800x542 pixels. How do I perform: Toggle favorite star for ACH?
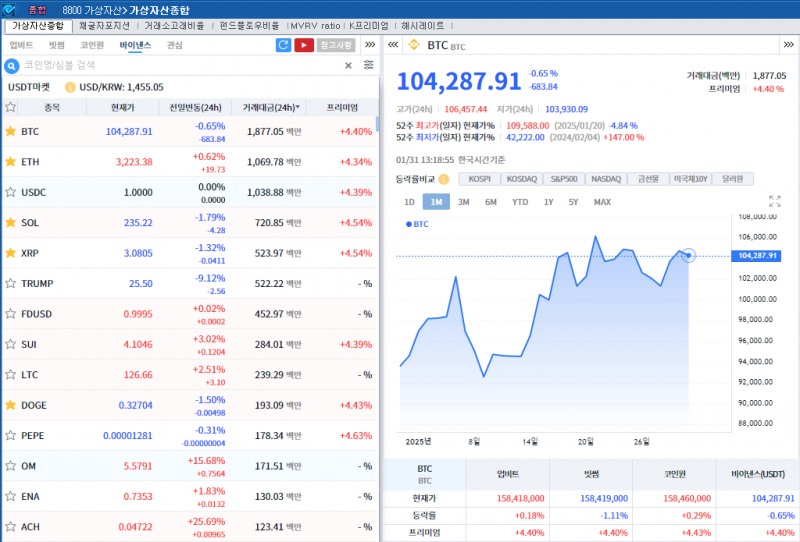pyautogui.click(x=10, y=526)
